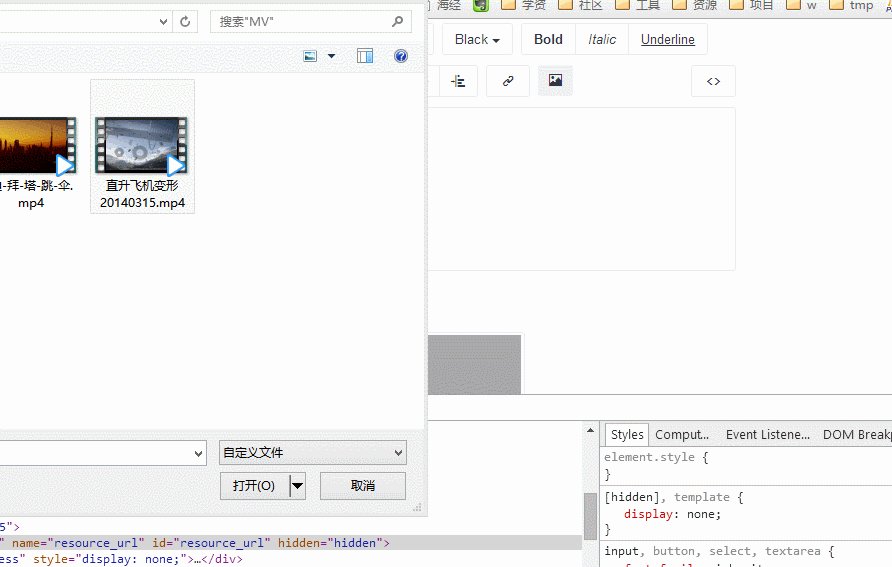The width and height of the screenshot is (892, 567).
Task: Switch to the Computed tab in DevTools
Action: point(682,434)
